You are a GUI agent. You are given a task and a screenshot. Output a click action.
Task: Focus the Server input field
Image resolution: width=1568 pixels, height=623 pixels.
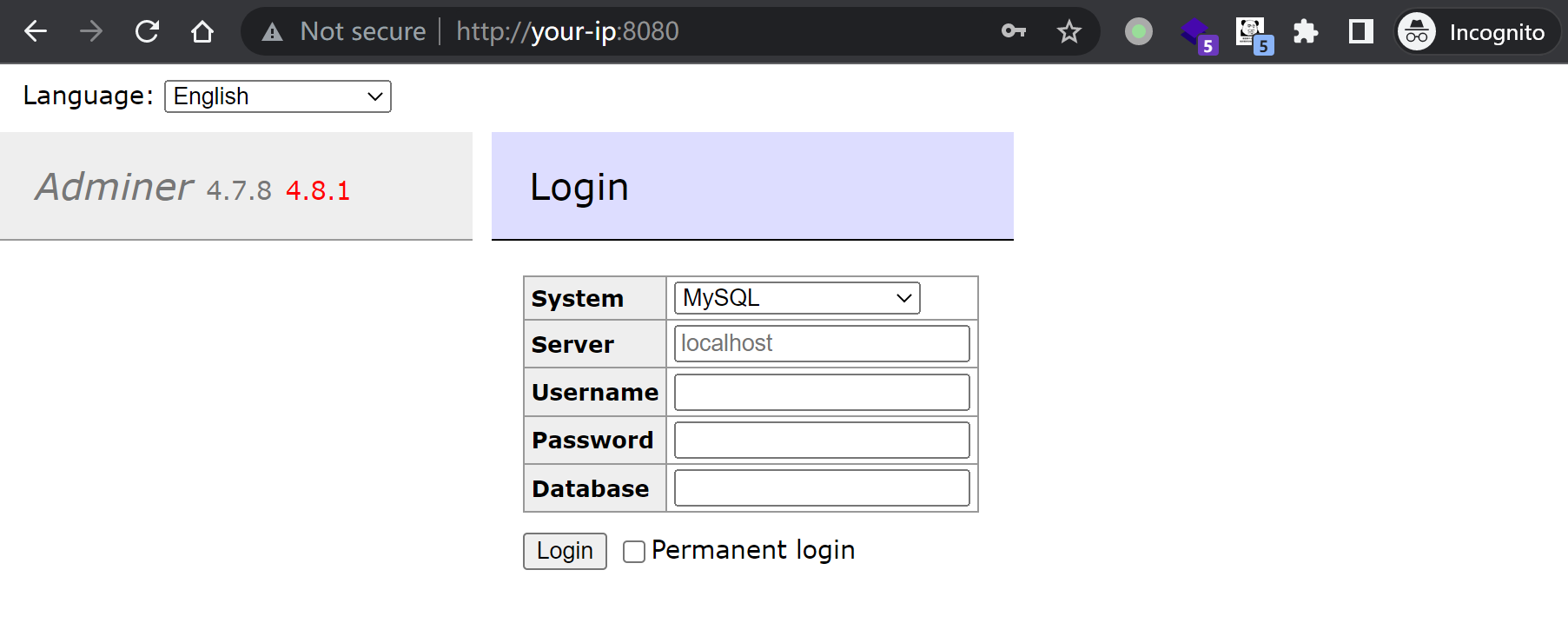pyautogui.click(x=822, y=344)
